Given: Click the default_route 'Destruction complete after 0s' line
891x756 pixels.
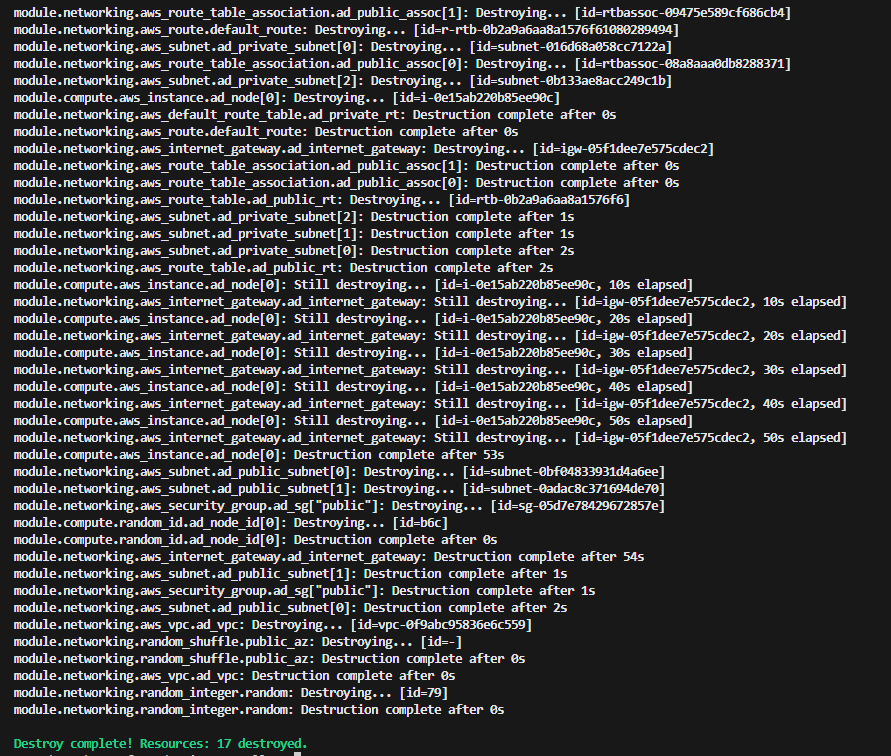Looking at the screenshot, I should pos(266,132).
